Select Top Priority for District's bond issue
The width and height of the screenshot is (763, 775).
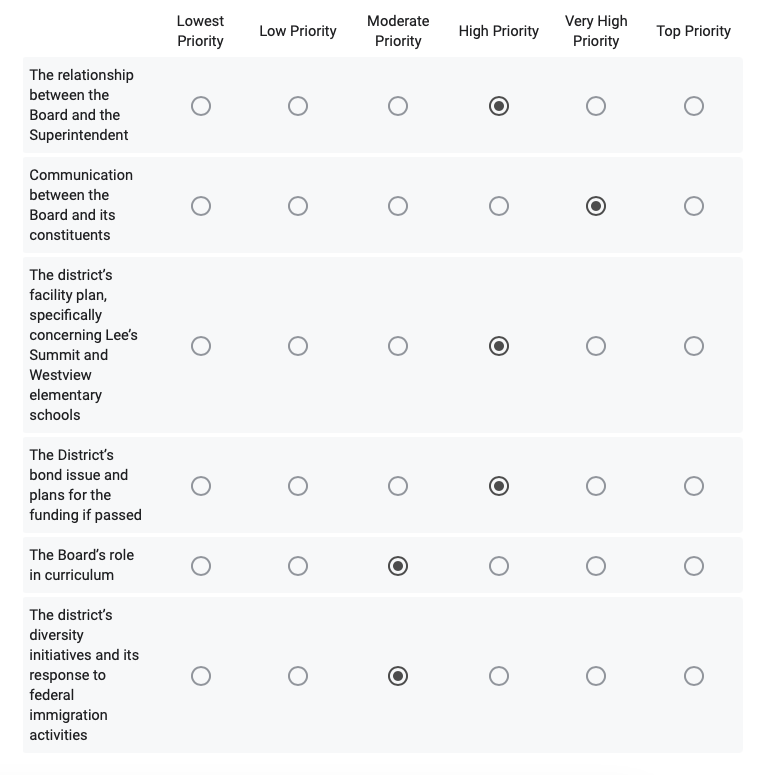pyautogui.click(x=694, y=486)
